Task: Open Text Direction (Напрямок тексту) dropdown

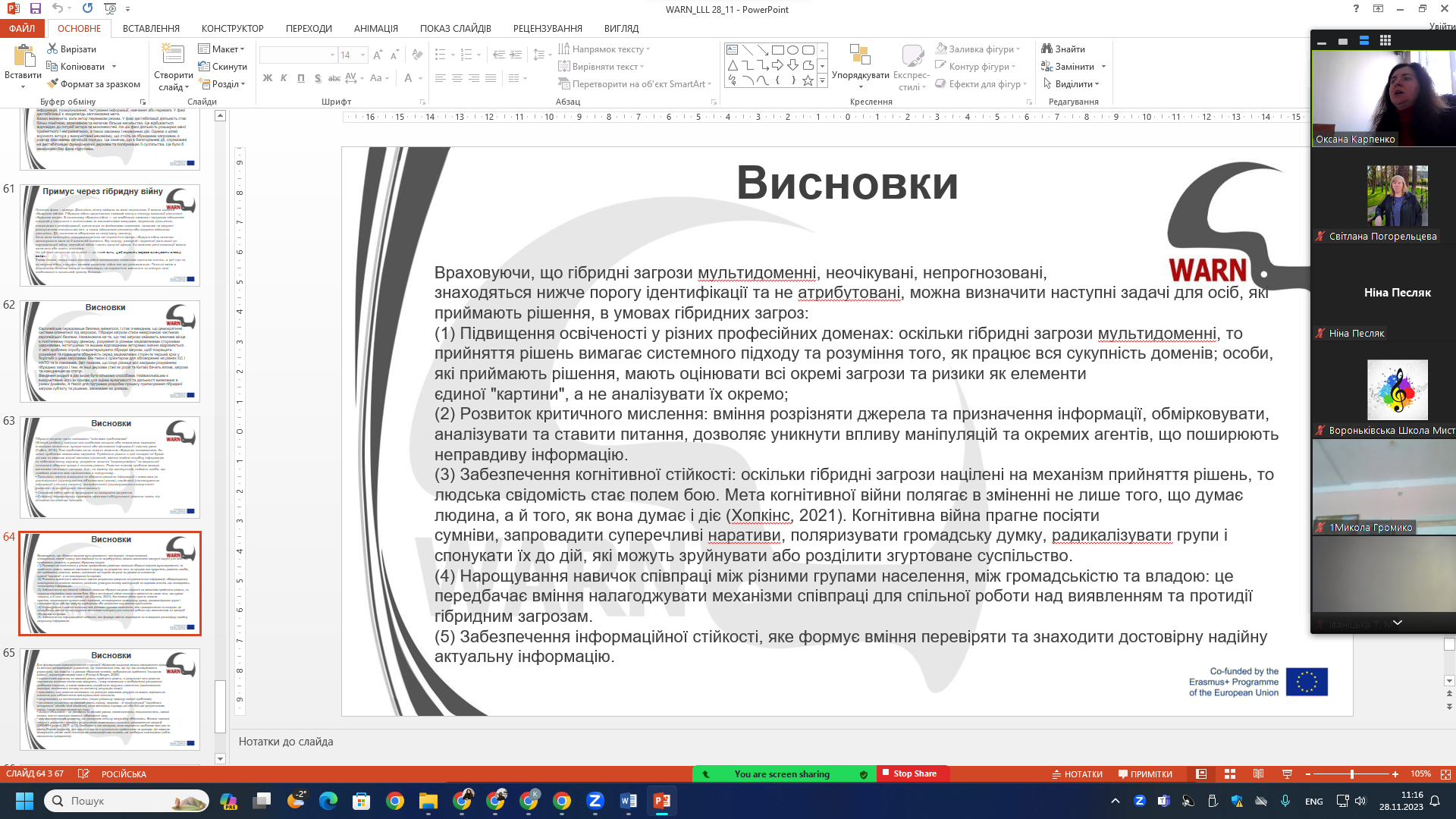Action: (x=604, y=49)
